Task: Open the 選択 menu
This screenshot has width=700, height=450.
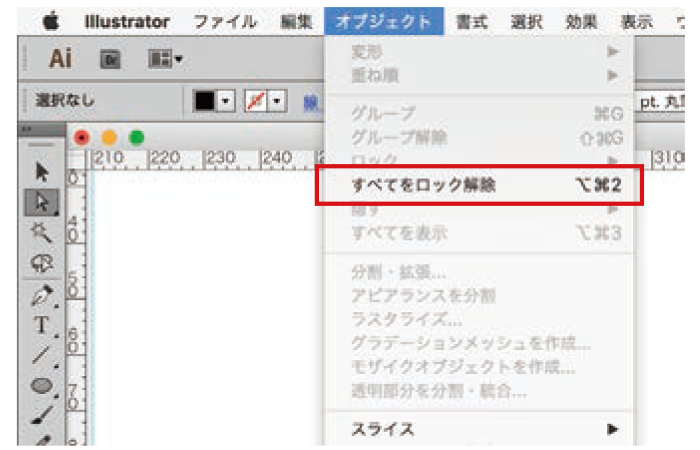Action: [526, 21]
